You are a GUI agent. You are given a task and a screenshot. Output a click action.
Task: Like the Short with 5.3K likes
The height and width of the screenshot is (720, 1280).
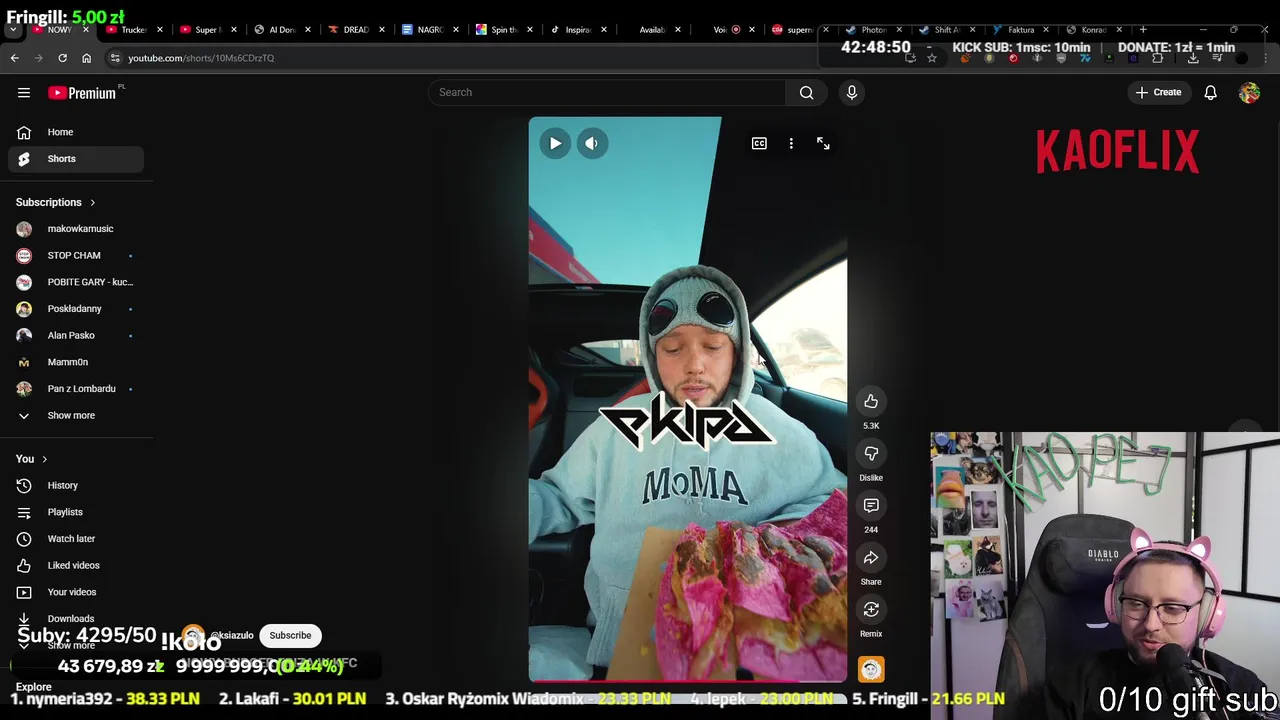click(x=871, y=401)
